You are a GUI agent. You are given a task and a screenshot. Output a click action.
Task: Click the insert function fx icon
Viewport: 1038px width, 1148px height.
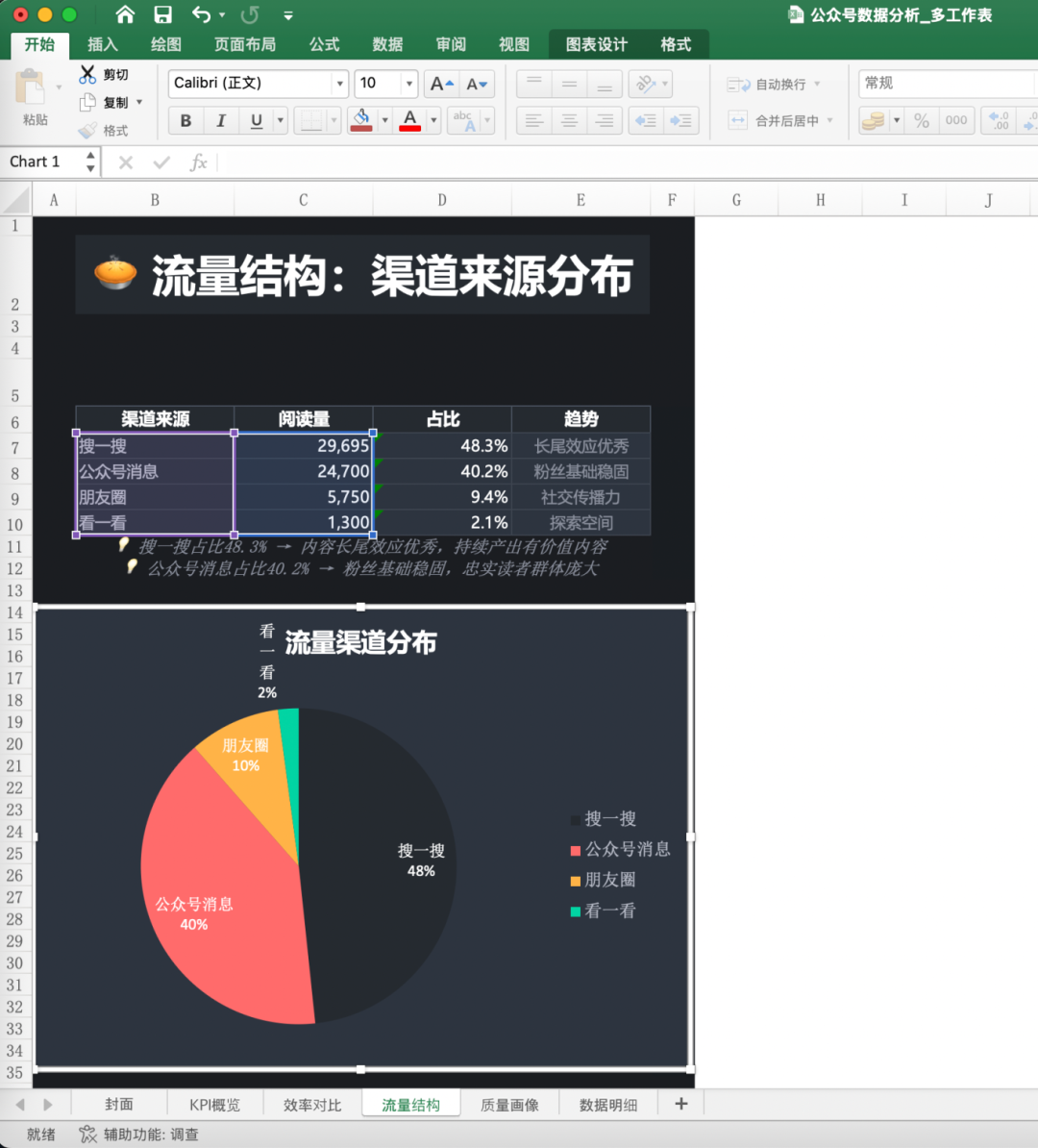pos(198,162)
